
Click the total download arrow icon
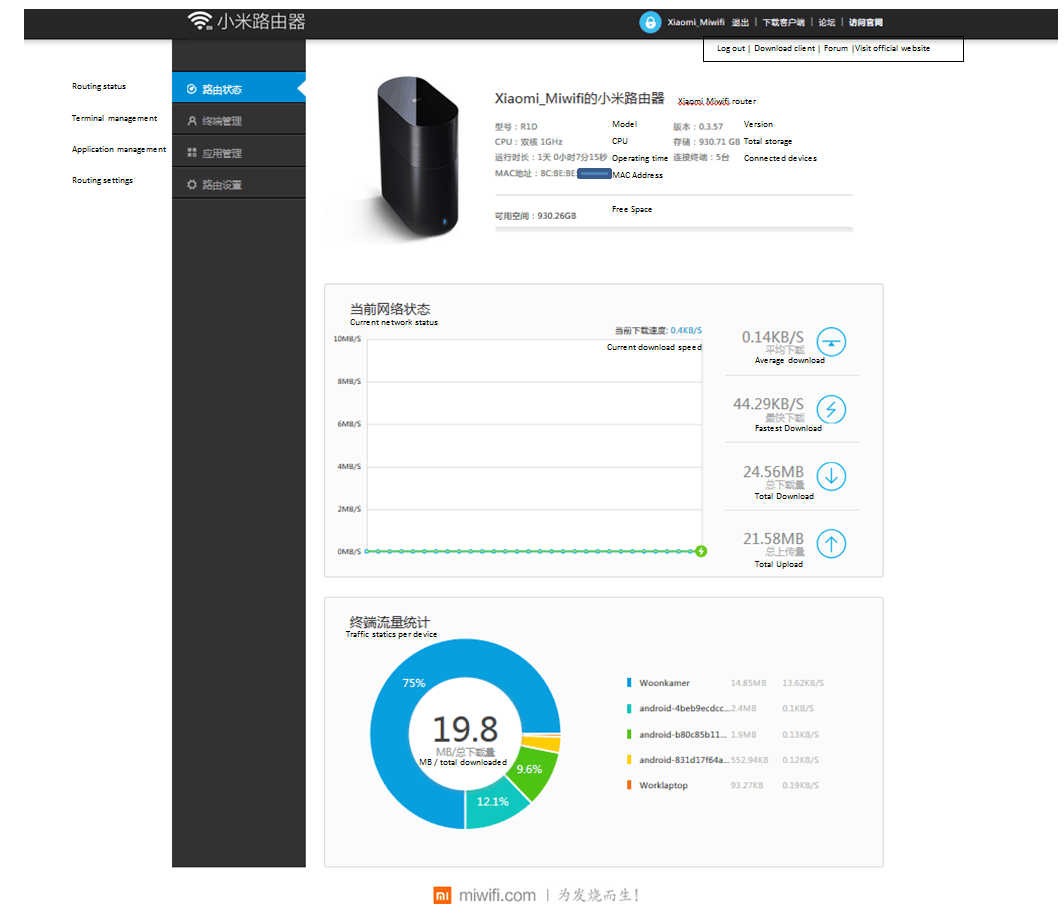pos(831,476)
